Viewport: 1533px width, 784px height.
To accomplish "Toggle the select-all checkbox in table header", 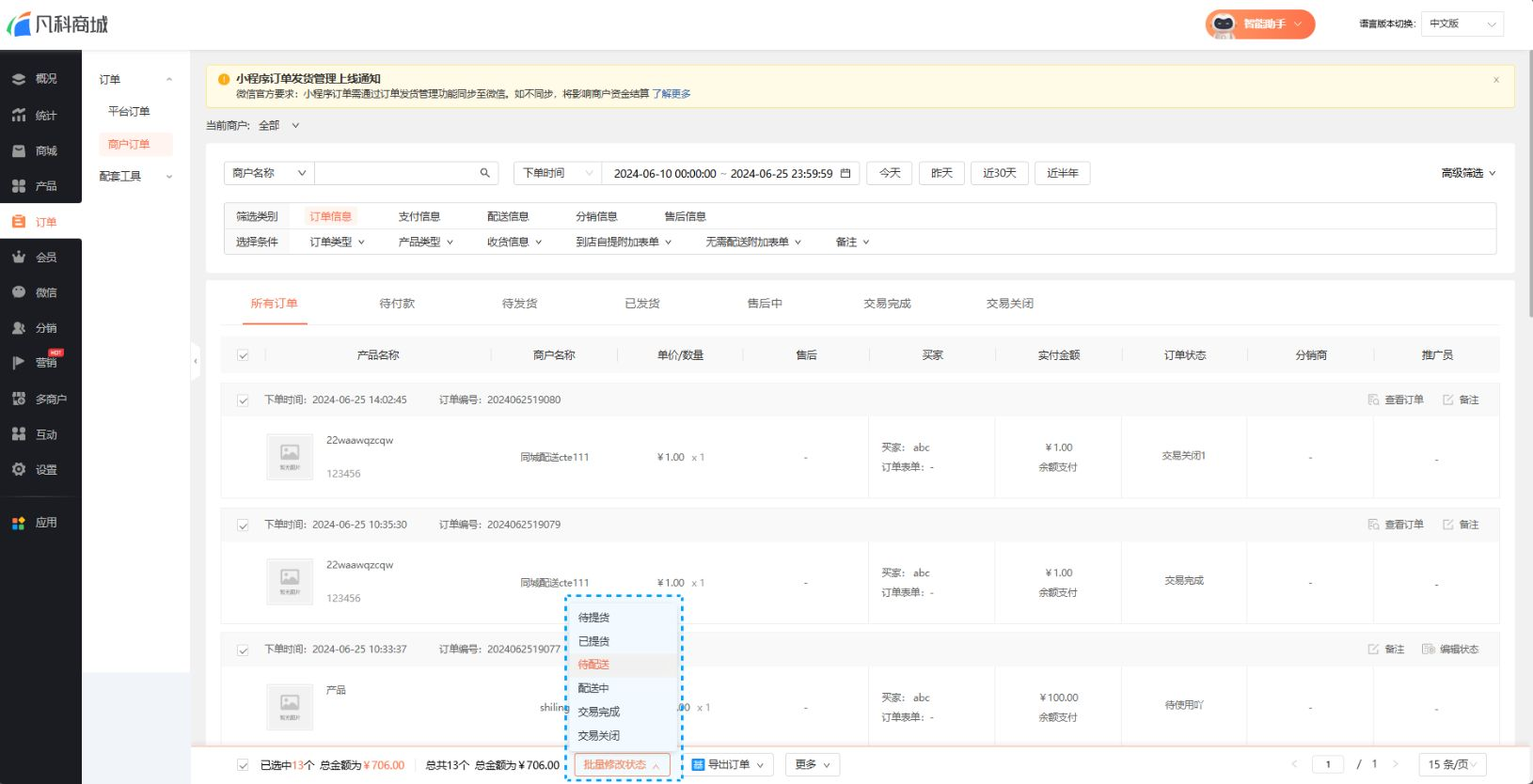I will [243, 355].
